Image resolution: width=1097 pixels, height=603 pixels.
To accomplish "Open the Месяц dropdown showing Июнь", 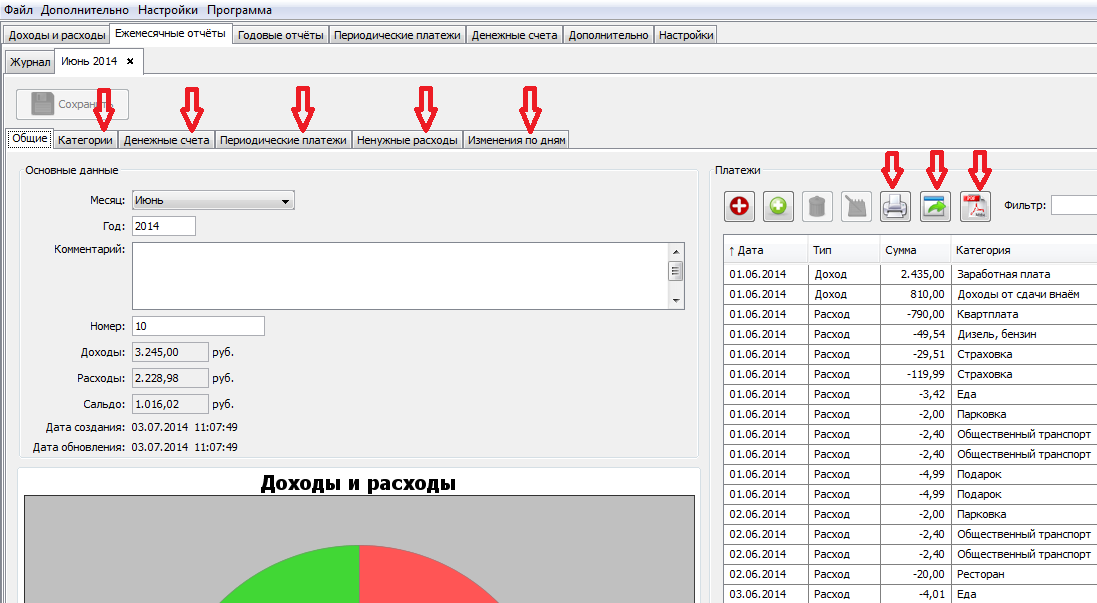I will click(x=213, y=200).
